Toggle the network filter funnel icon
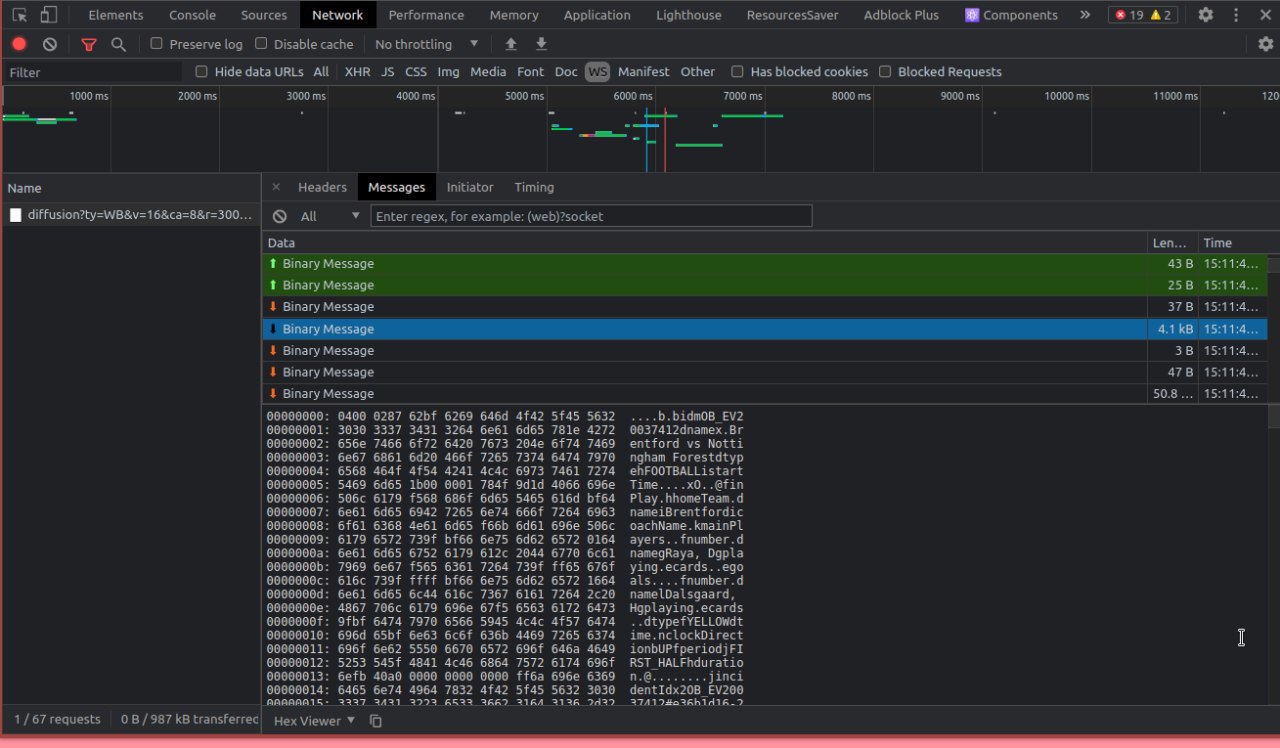The width and height of the screenshot is (1280, 748). click(x=89, y=44)
